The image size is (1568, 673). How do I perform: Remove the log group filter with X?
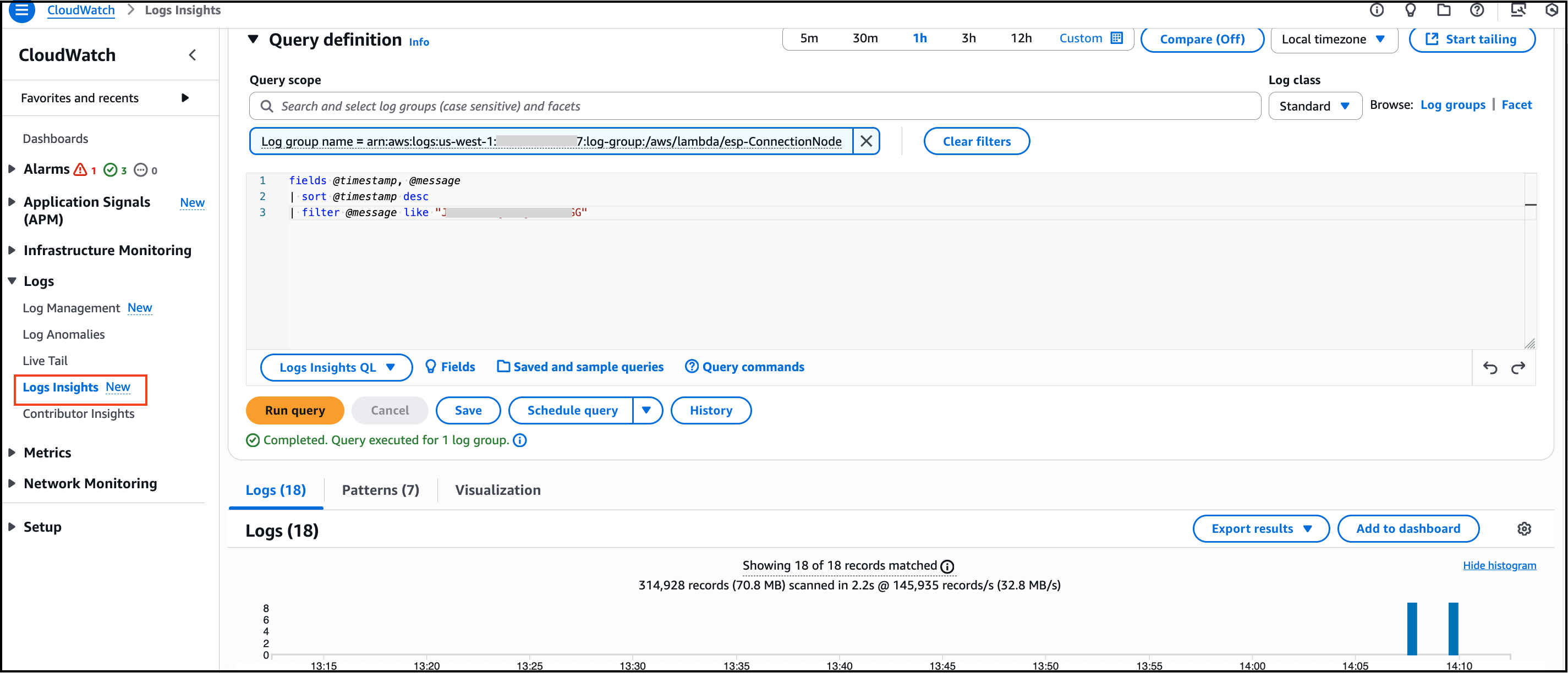click(866, 141)
